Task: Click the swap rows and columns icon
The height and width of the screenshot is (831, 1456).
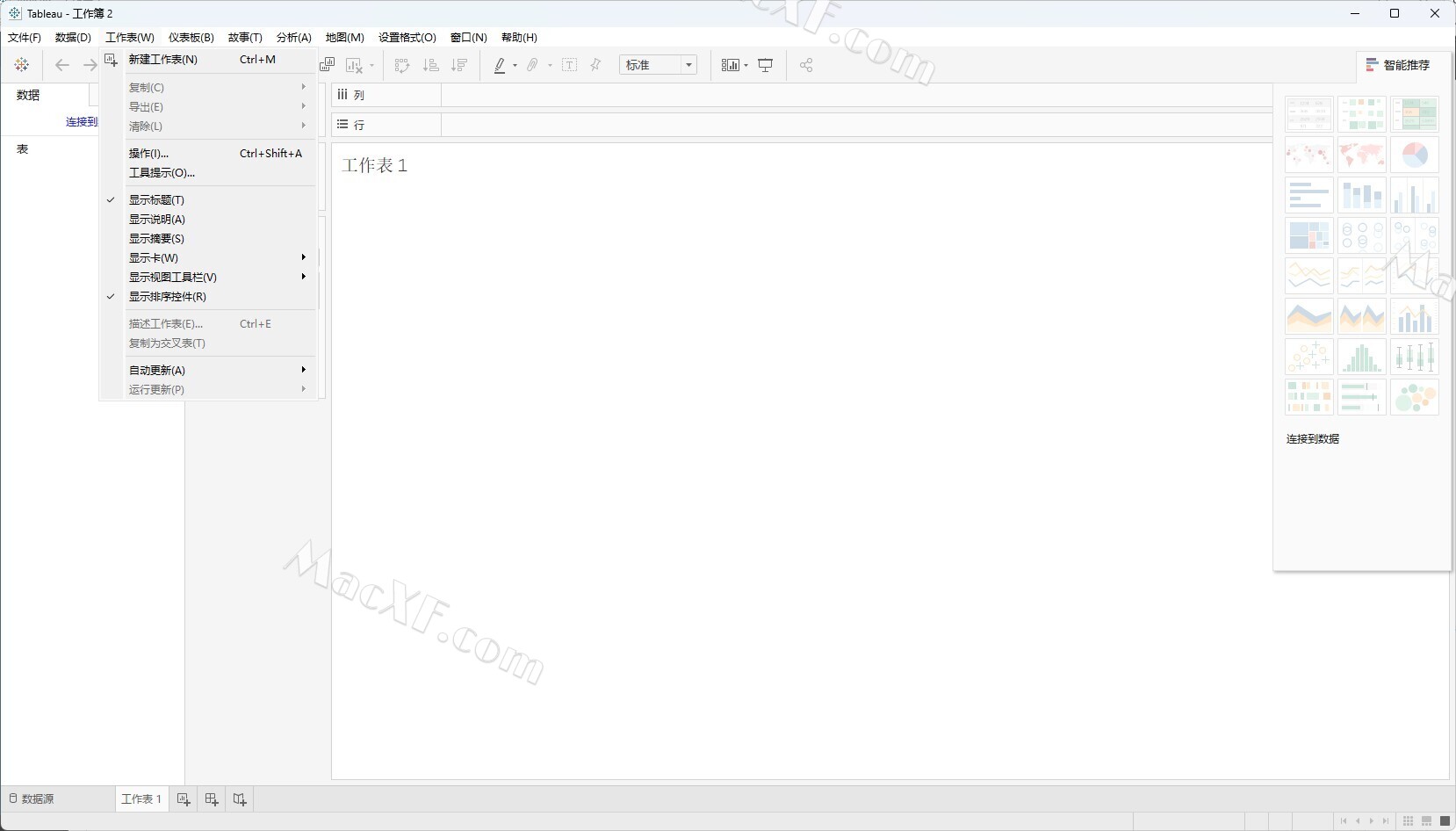Action: [x=402, y=65]
